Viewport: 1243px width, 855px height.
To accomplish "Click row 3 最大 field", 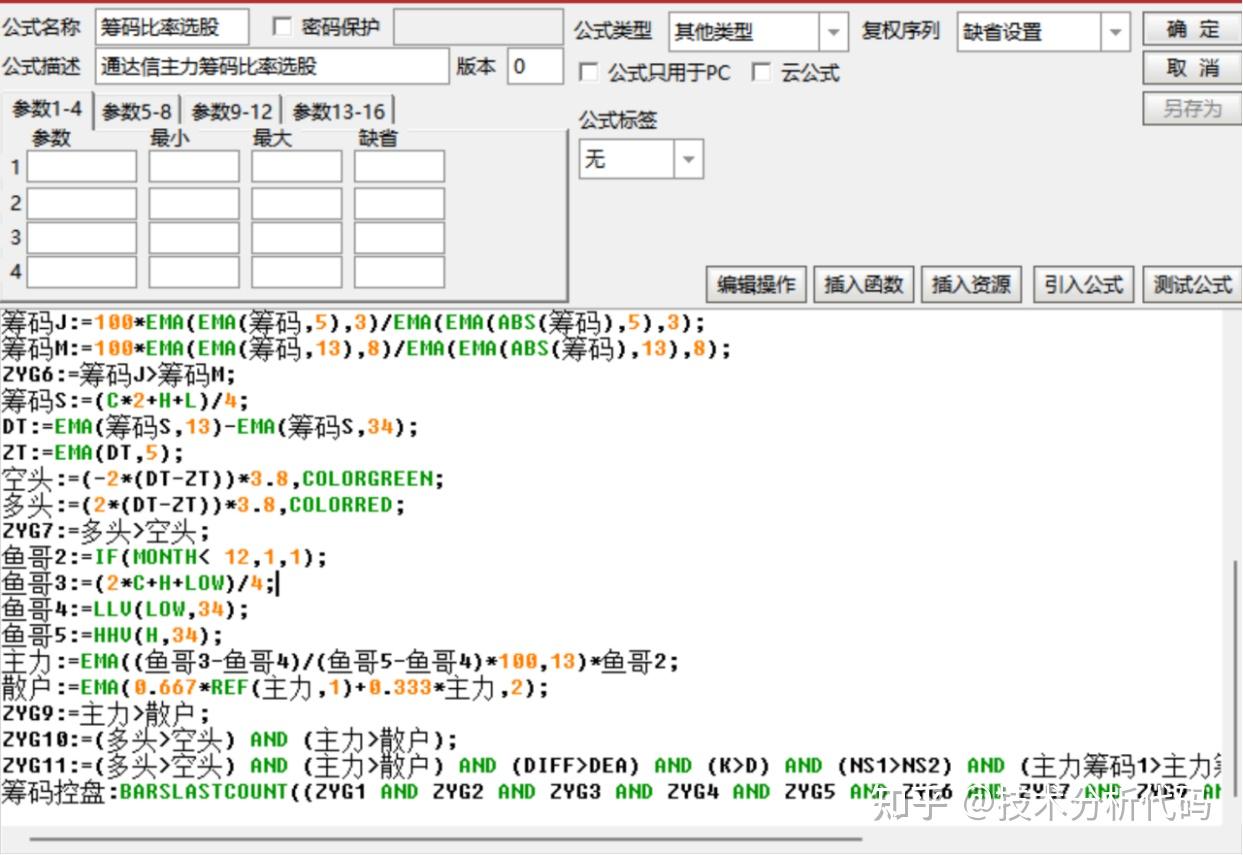I will 296,237.
